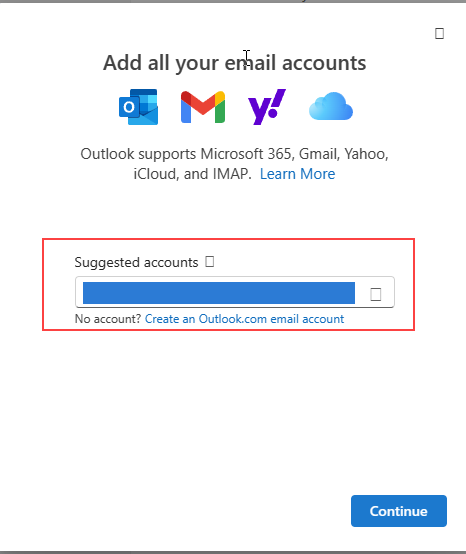Click the iCloud cloud icon
This screenshot has width=466, height=554.
[x=331, y=106]
